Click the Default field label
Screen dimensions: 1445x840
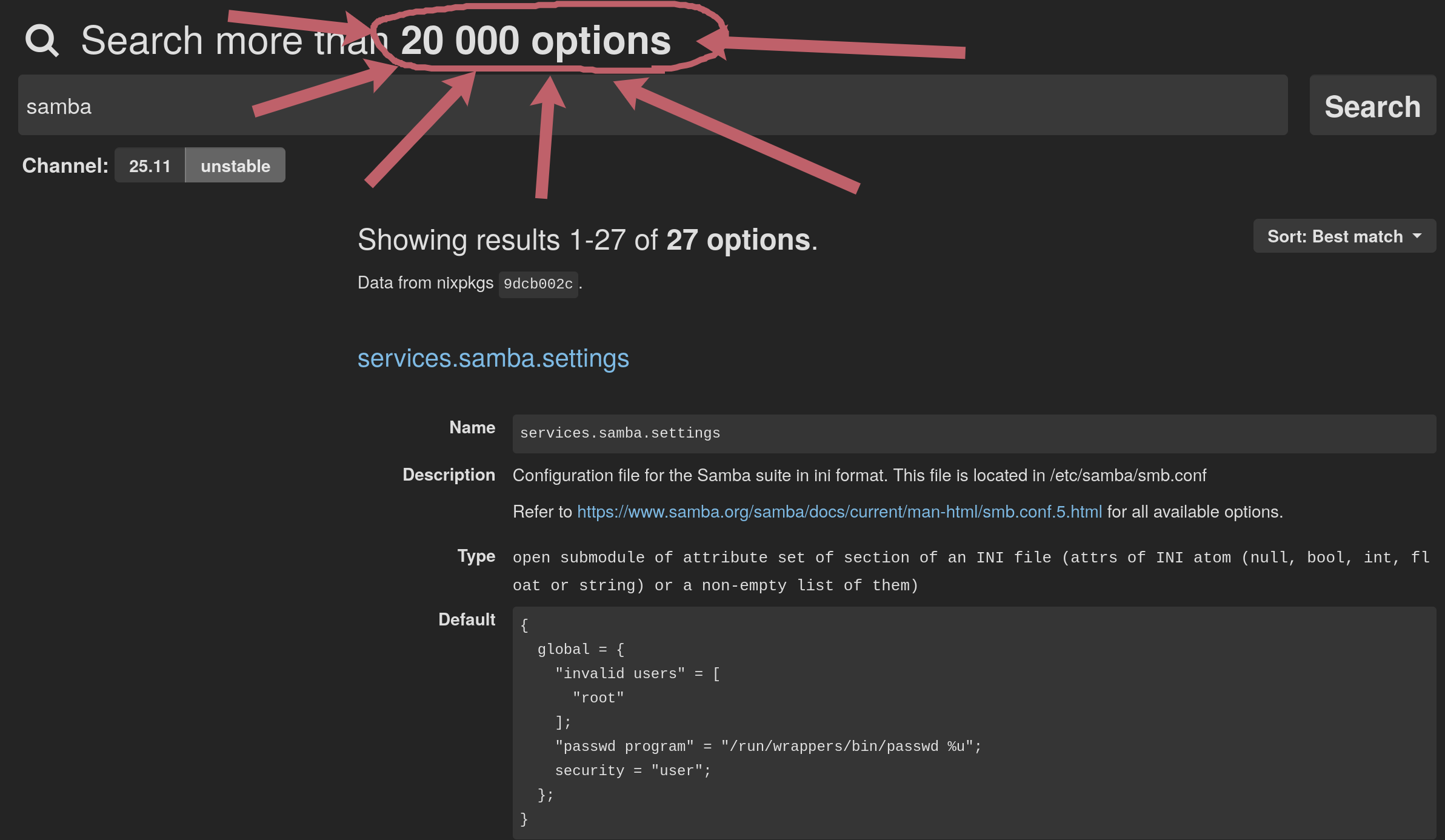pyautogui.click(x=466, y=619)
